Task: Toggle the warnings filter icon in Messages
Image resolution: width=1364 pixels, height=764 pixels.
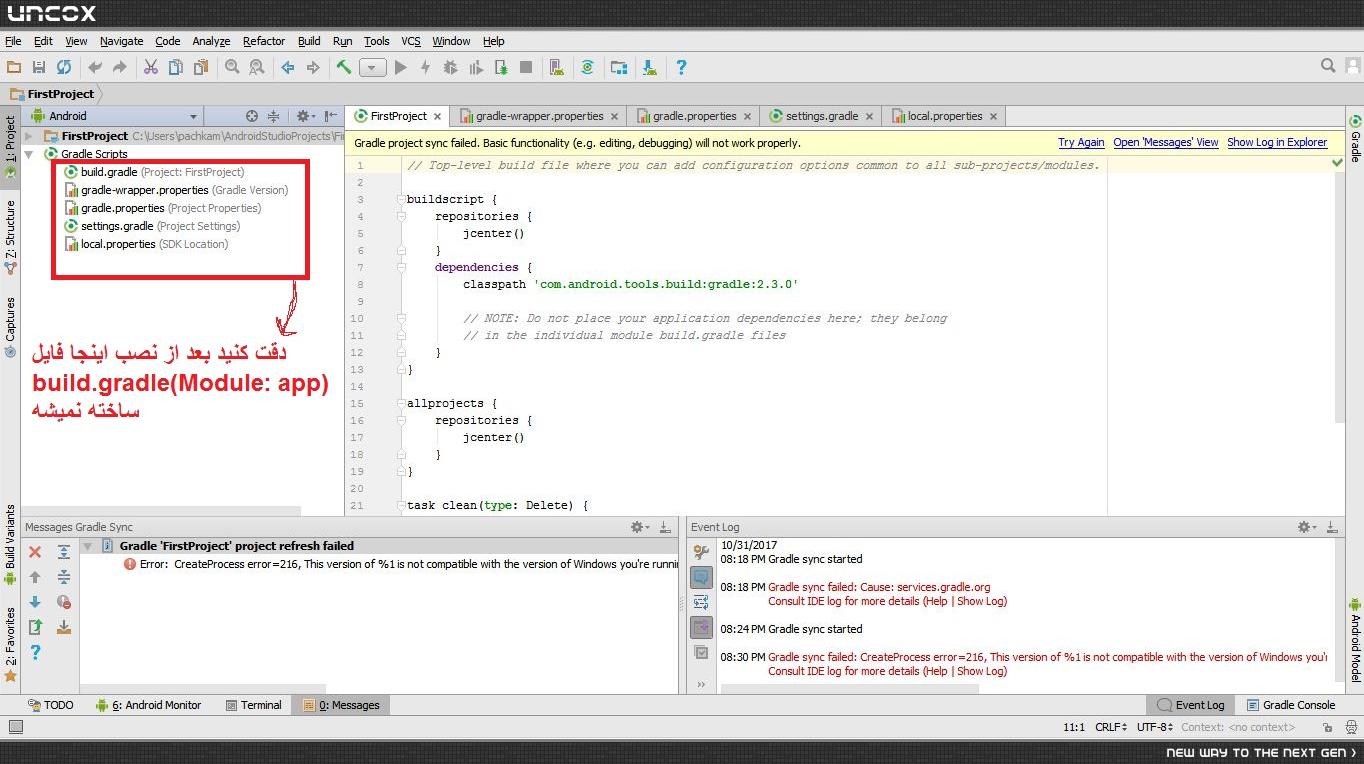Action: point(64,602)
